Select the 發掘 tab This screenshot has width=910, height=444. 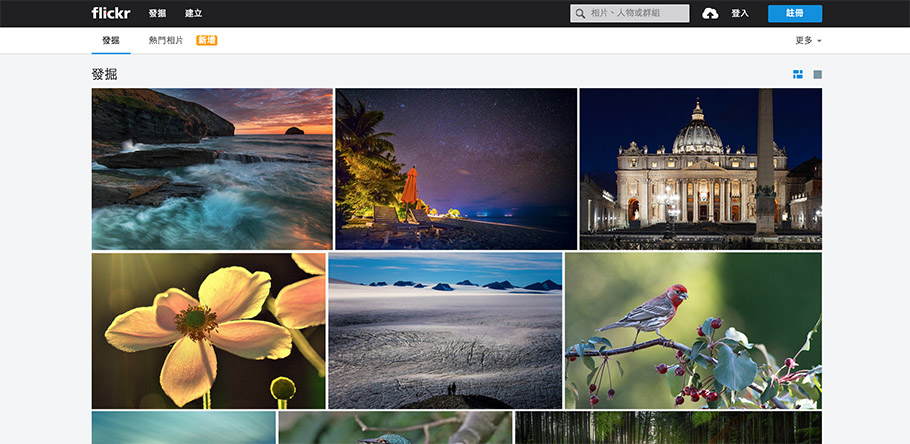pyautogui.click(x=110, y=41)
